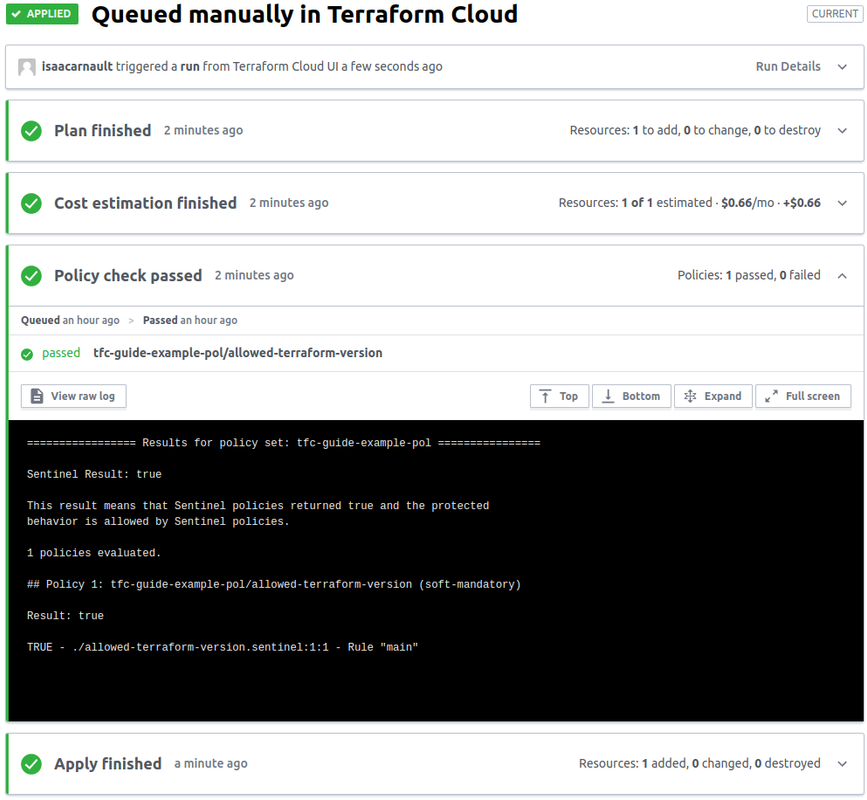Screen dimensions: 867x800
Task: Open the tfc-guide-example-pol/allowed-terraform-version policy
Action: (238, 353)
